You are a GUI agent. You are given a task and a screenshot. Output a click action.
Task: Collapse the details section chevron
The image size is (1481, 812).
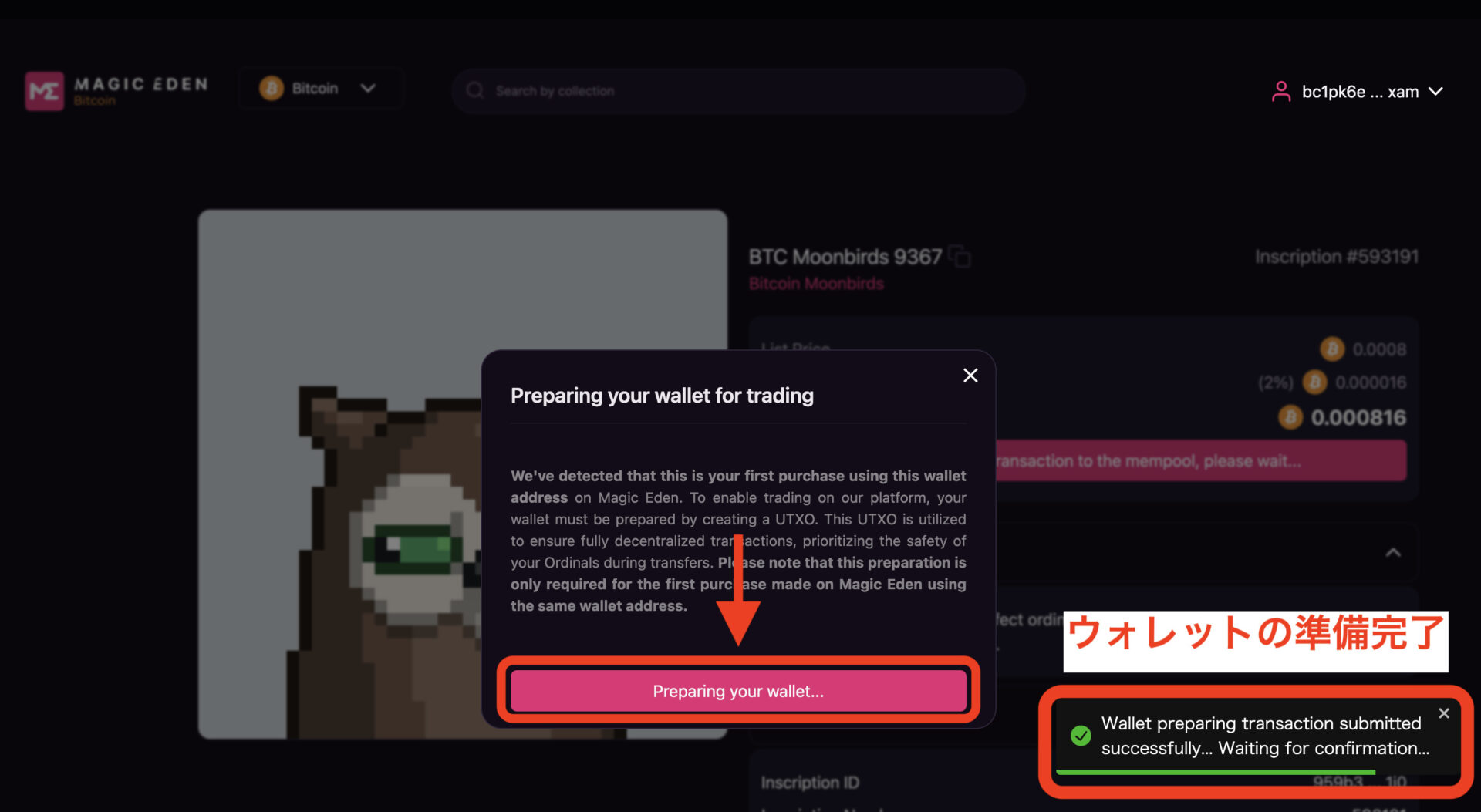1393,553
